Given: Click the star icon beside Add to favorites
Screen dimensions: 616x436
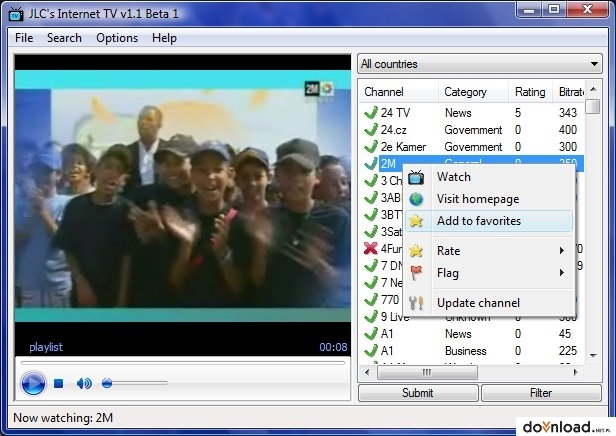Looking at the screenshot, I should [416, 221].
